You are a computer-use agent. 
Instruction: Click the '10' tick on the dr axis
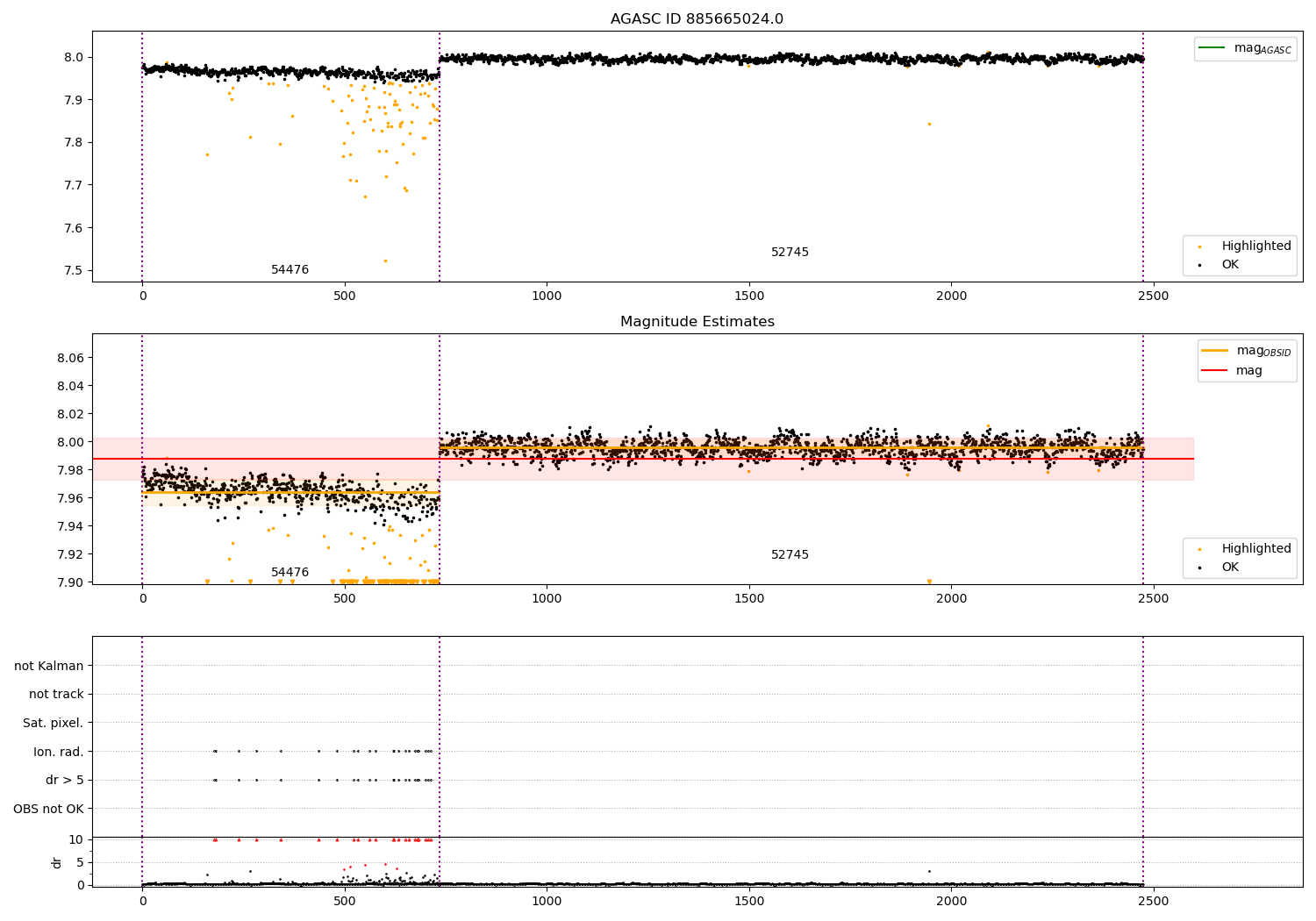(75, 839)
